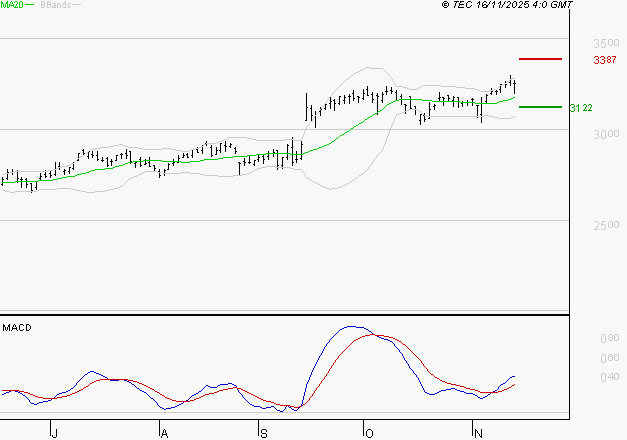This screenshot has width=627, height=440.
Task: Select the MA20 legend label
Action: 12,5
